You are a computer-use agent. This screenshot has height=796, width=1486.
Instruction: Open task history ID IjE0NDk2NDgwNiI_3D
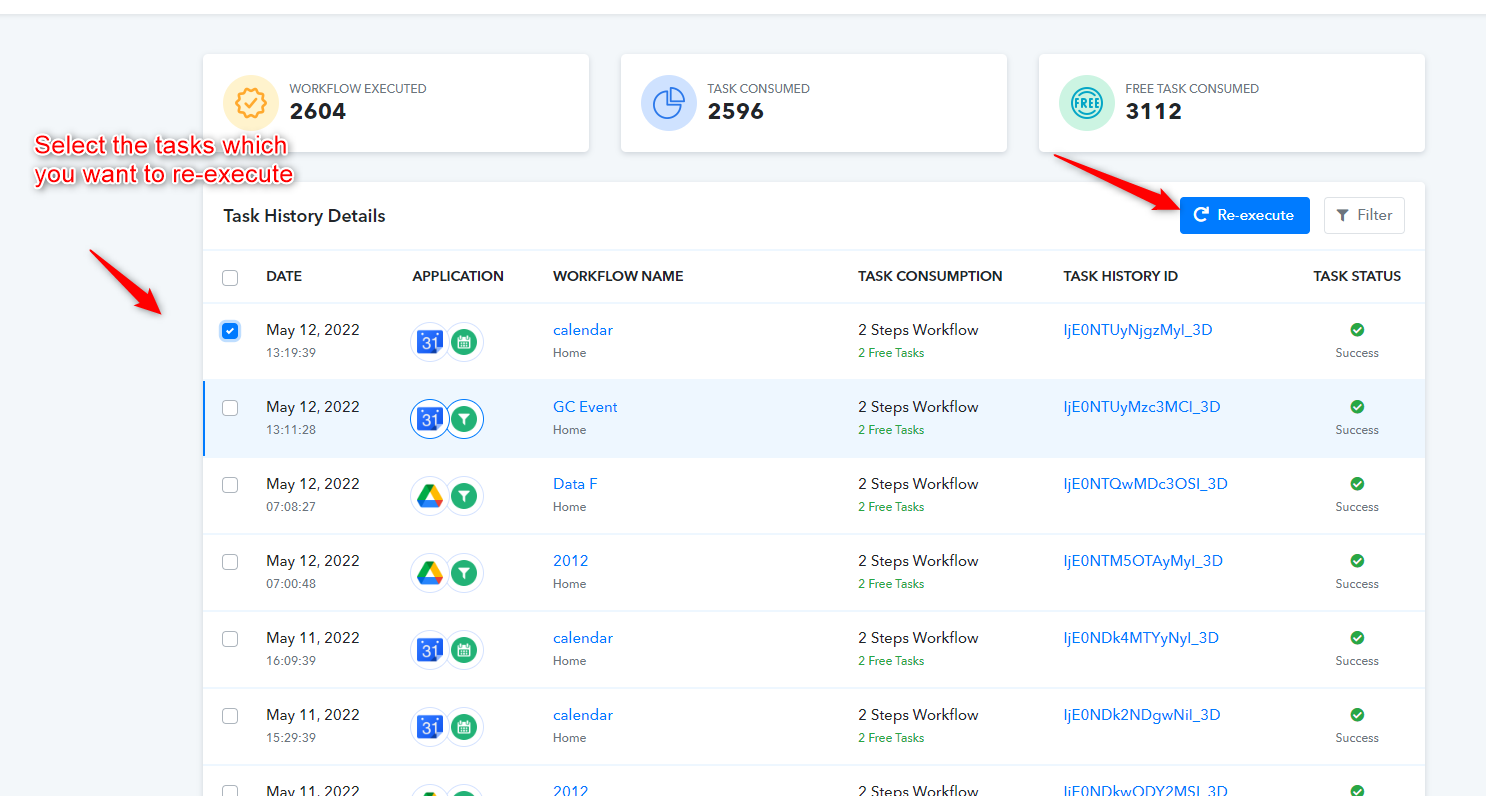tap(1142, 715)
